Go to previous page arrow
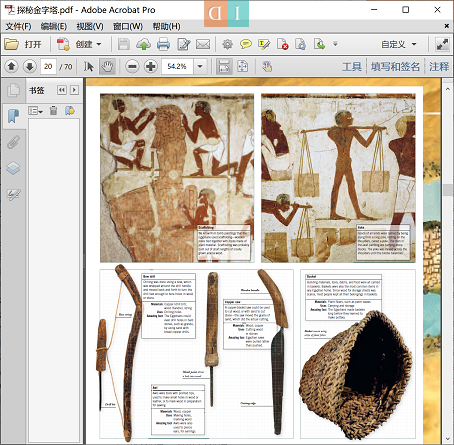The width and height of the screenshot is (454, 445). point(11,67)
